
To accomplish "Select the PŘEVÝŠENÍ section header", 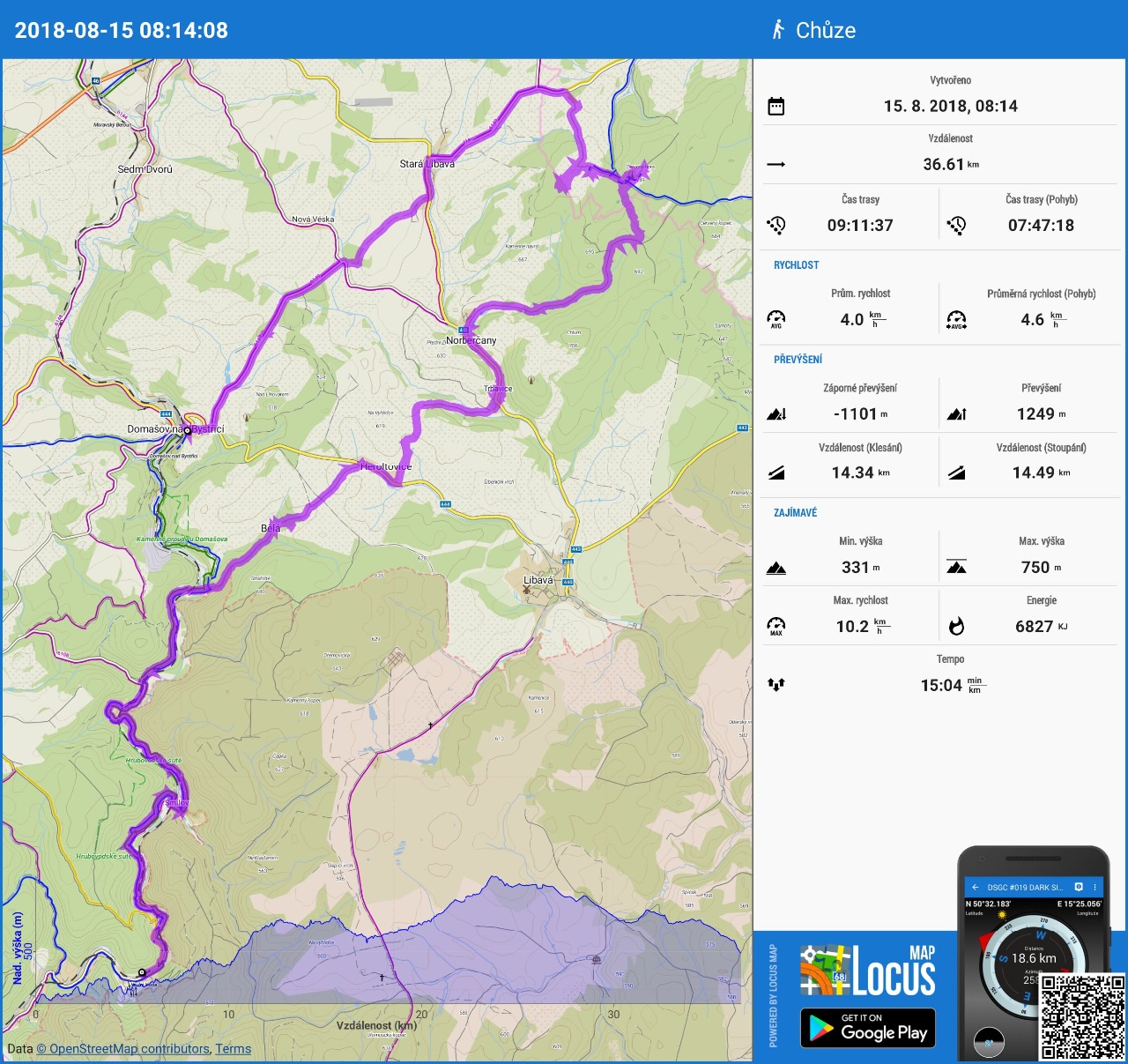I will tap(798, 360).
